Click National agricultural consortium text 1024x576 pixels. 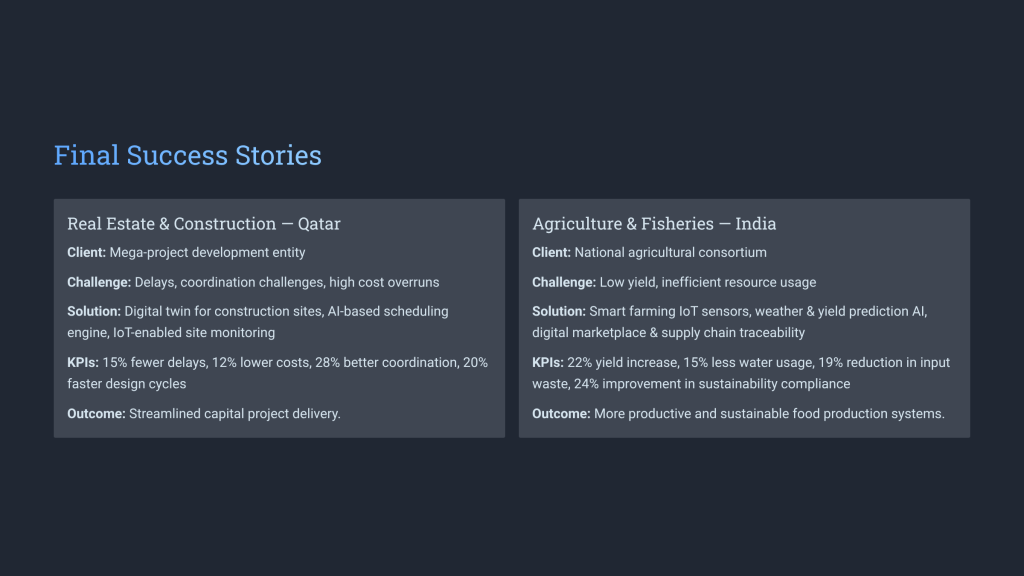coord(671,253)
